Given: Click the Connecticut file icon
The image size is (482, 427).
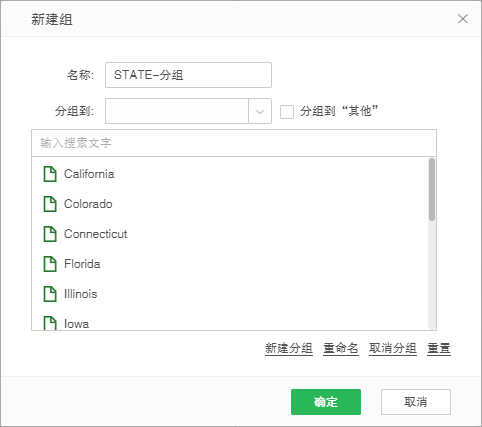Looking at the screenshot, I should tap(50, 234).
